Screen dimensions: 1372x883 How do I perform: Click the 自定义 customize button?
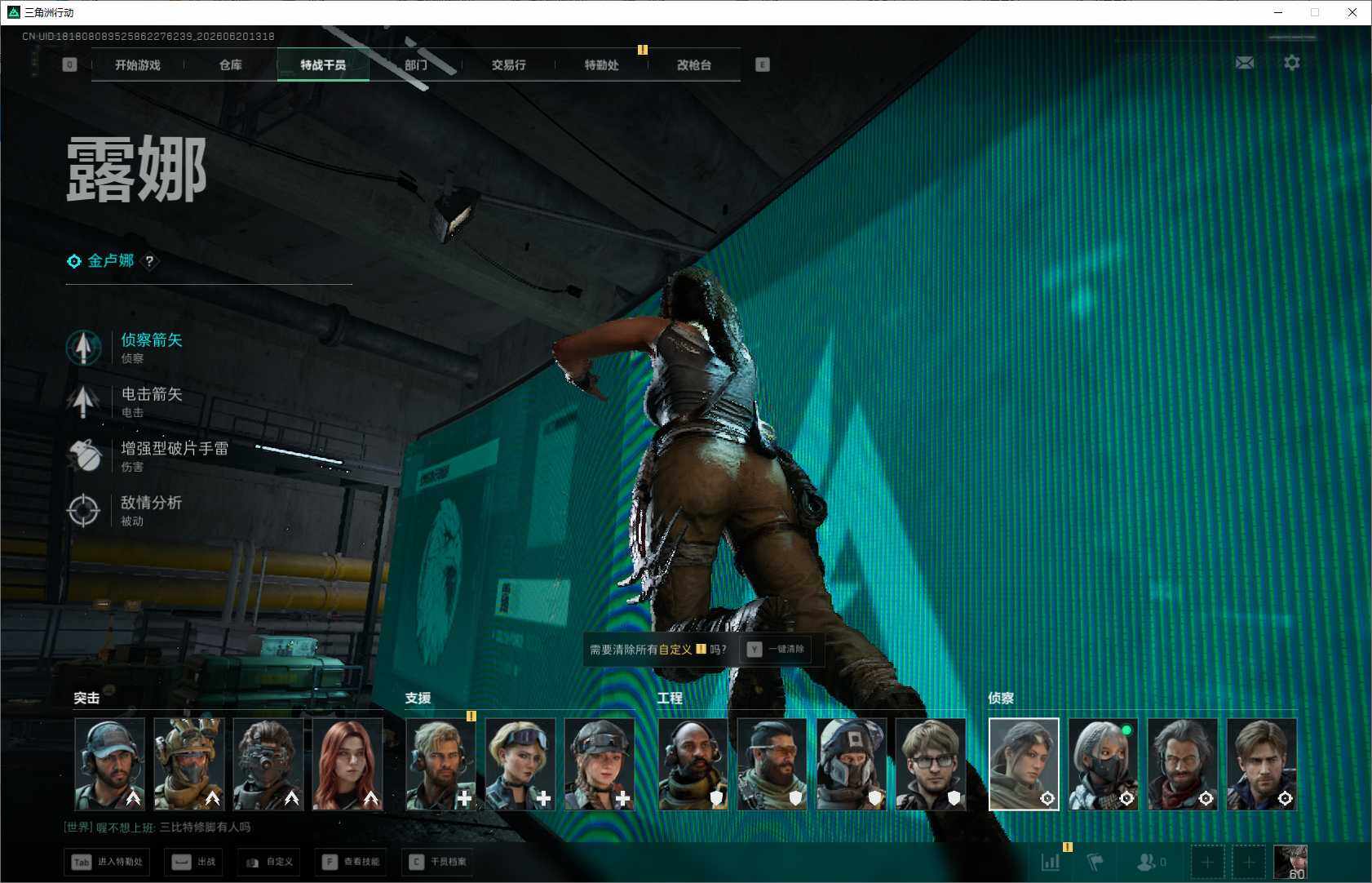click(x=270, y=862)
